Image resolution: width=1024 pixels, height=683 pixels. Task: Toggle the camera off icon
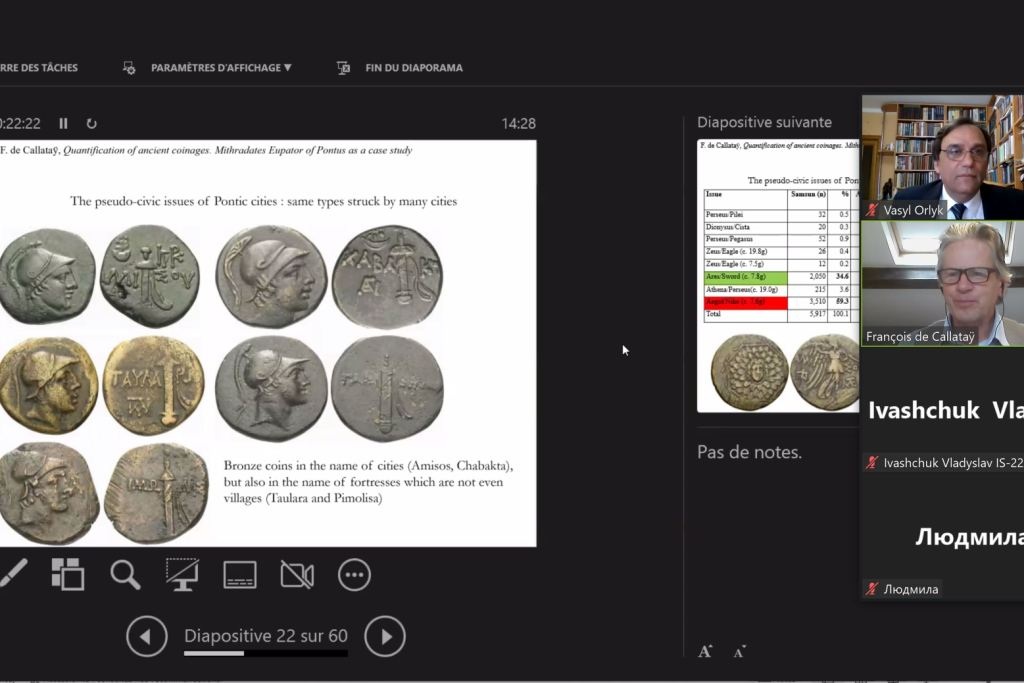tap(297, 574)
